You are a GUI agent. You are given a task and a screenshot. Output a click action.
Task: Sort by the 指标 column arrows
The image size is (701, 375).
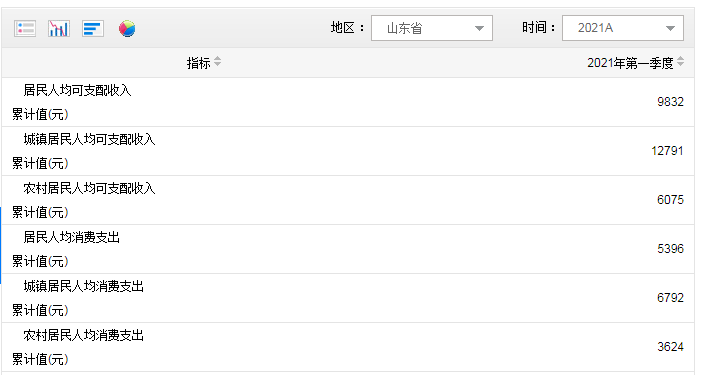217,62
